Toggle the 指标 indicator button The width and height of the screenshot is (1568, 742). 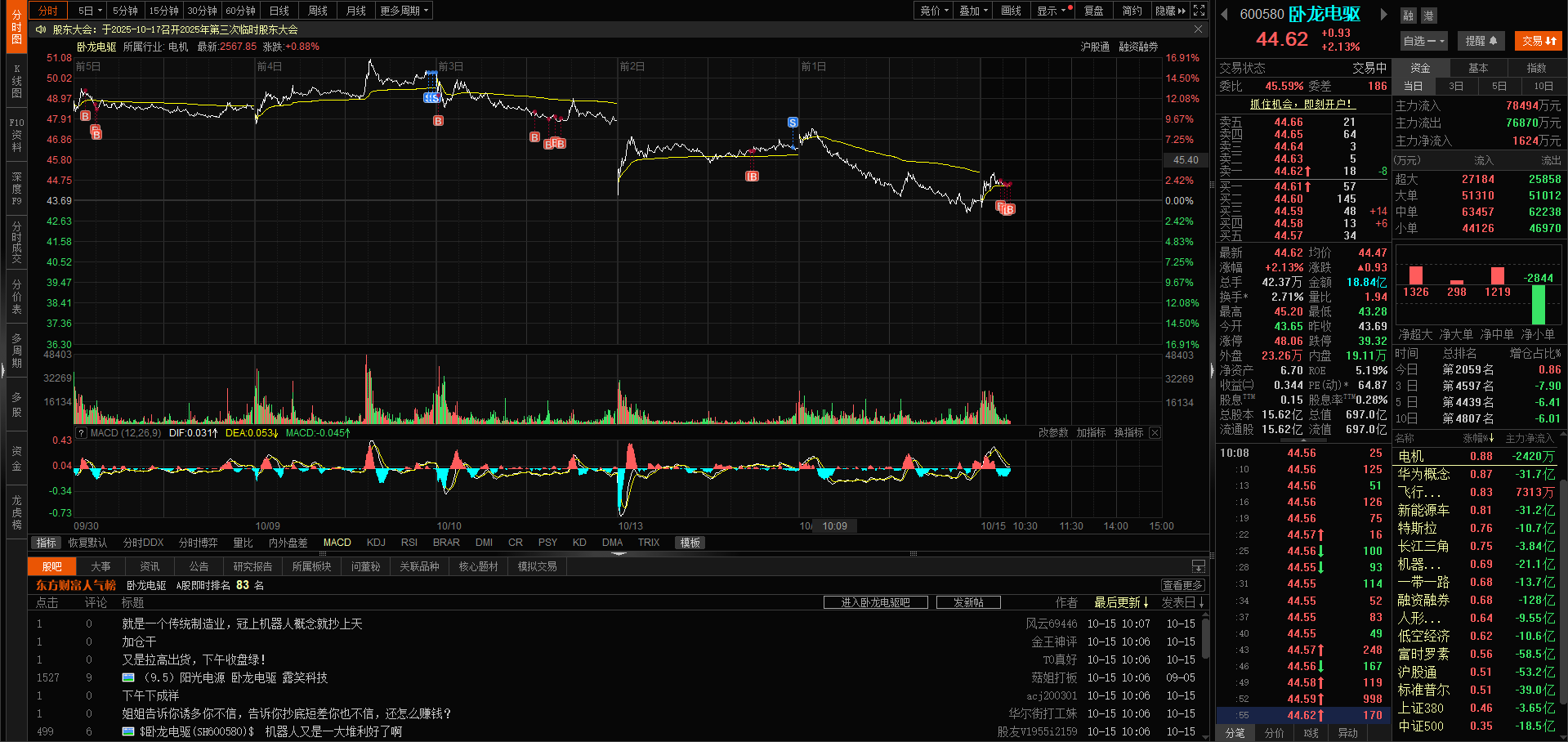[47, 543]
